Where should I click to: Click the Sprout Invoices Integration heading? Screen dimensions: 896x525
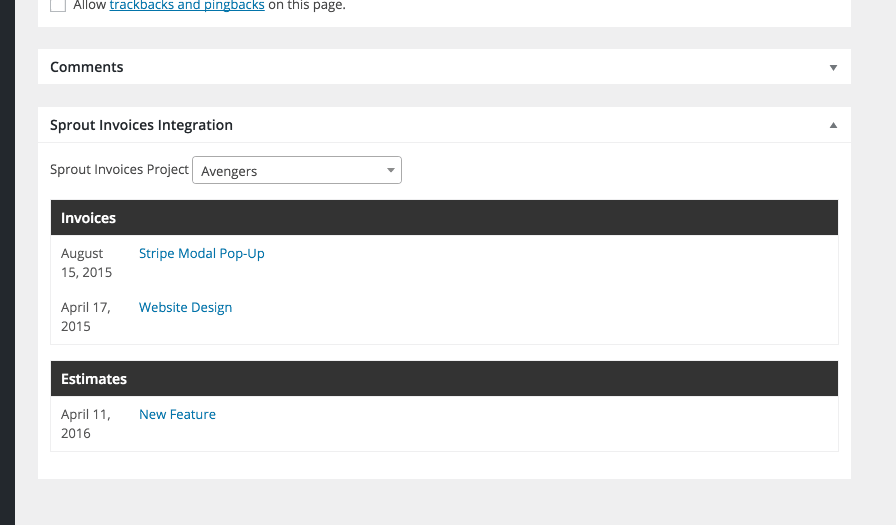(141, 125)
